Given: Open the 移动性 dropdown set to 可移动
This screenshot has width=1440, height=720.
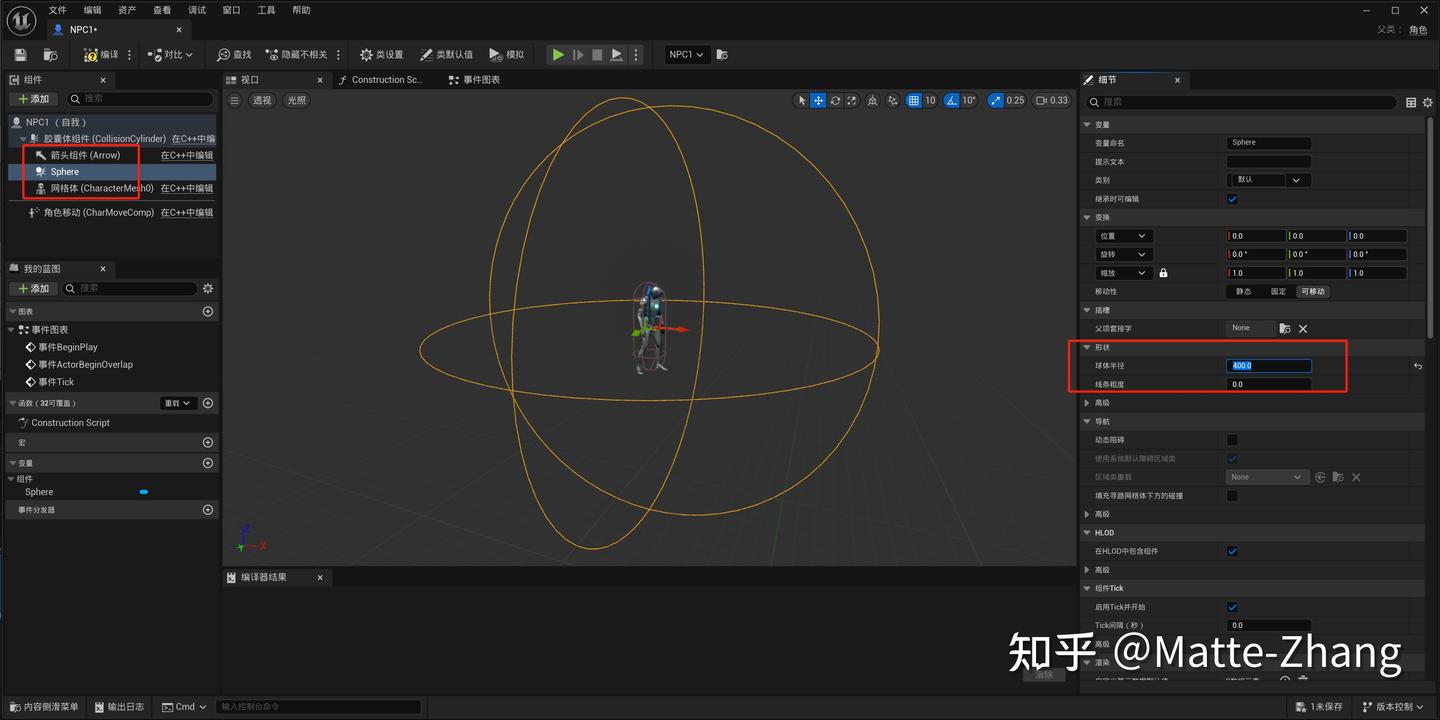Looking at the screenshot, I should (1311, 290).
